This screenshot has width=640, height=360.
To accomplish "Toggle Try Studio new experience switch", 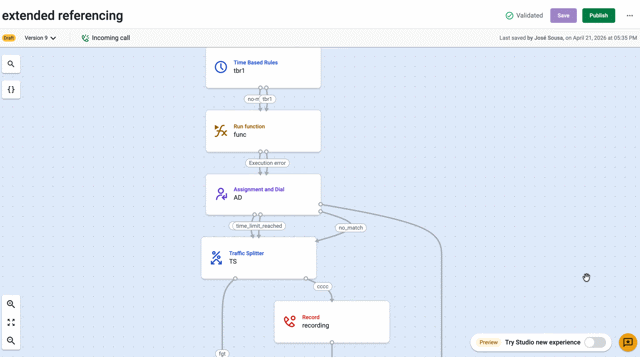I will [595, 342].
